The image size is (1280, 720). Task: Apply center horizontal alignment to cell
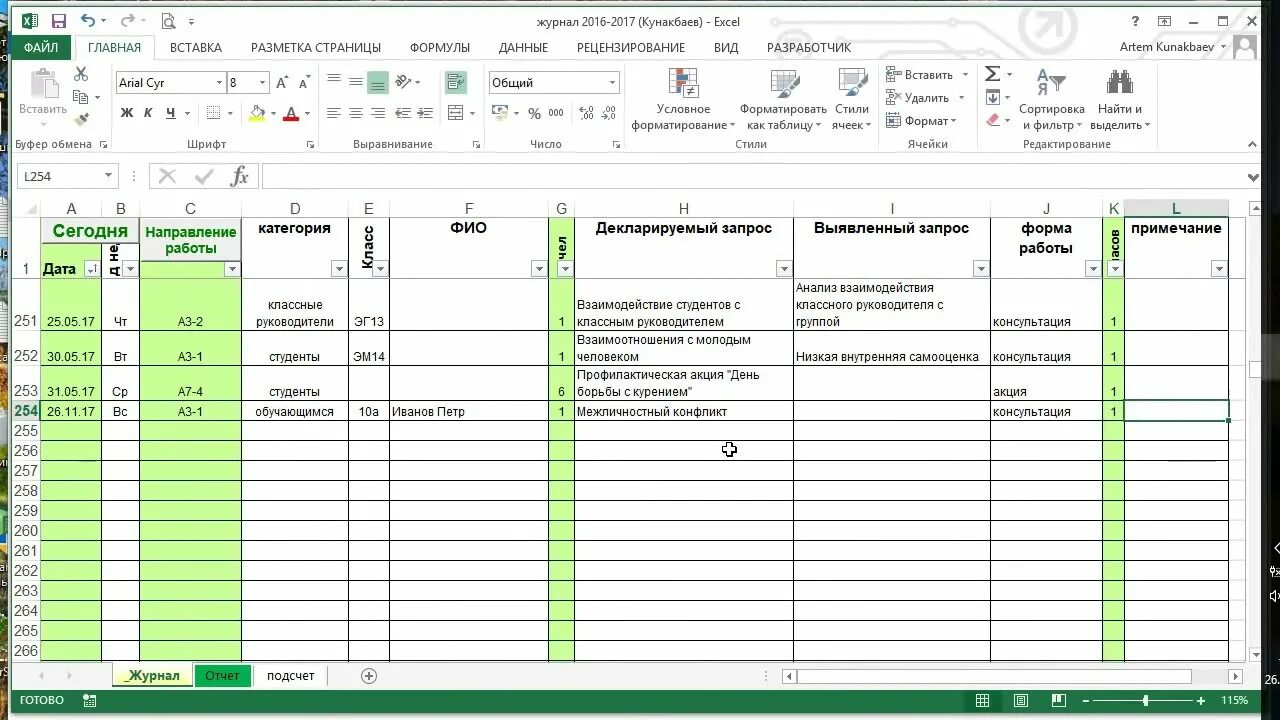[x=355, y=113]
